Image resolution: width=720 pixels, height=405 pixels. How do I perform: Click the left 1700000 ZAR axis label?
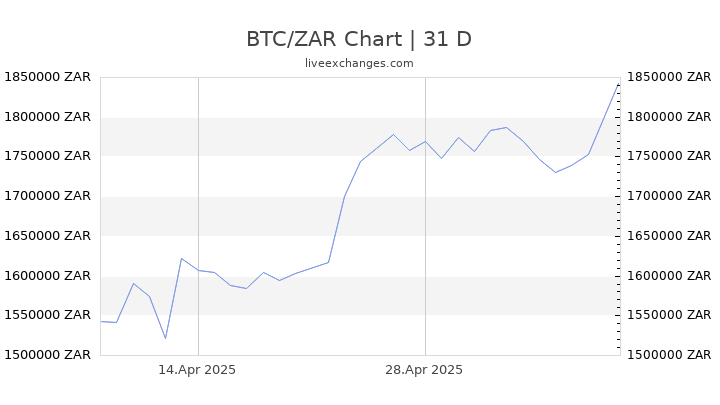pyautogui.click(x=48, y=196)
